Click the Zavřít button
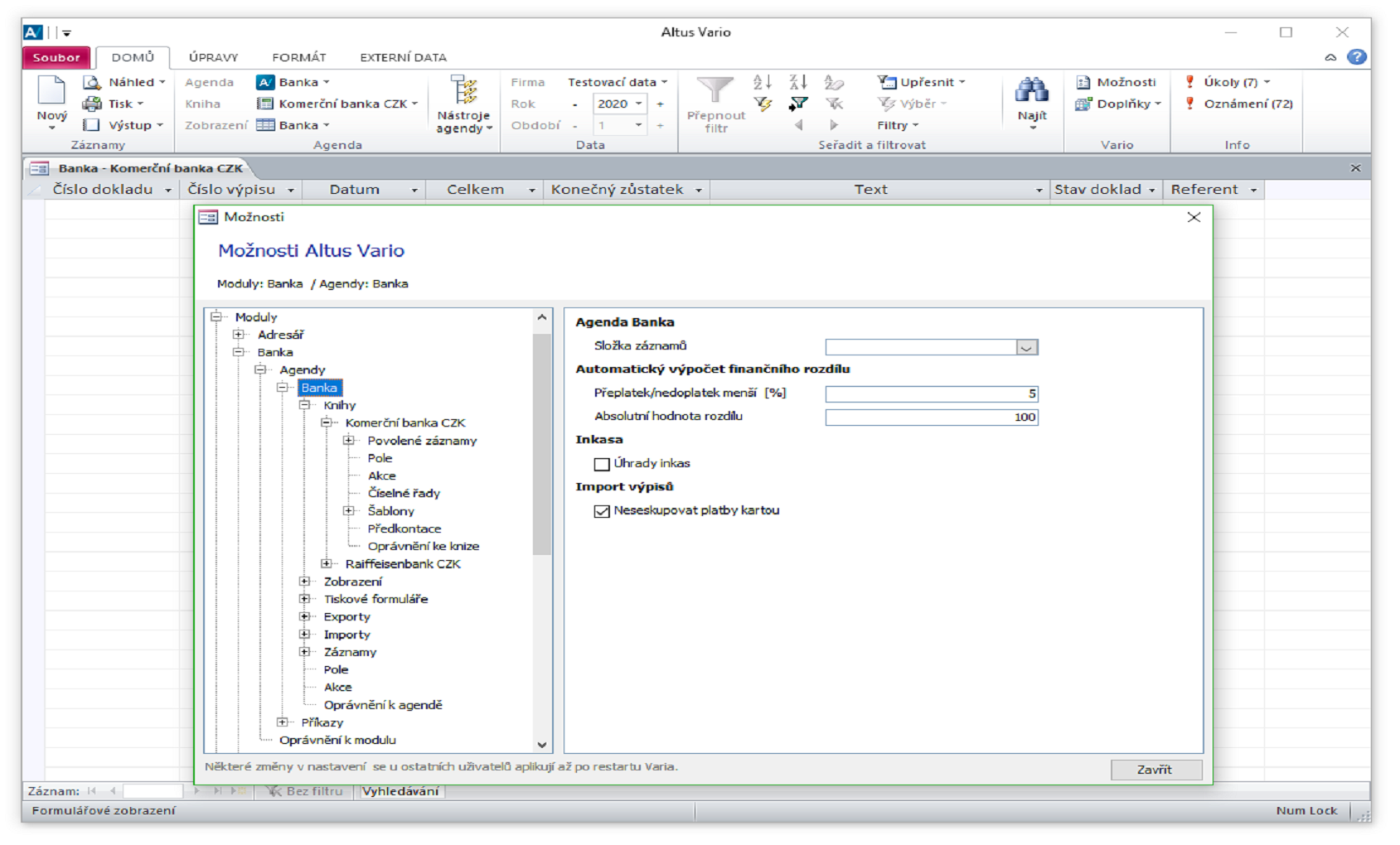This screenshot has height=845, width=1400. [x=1155, y=770]
